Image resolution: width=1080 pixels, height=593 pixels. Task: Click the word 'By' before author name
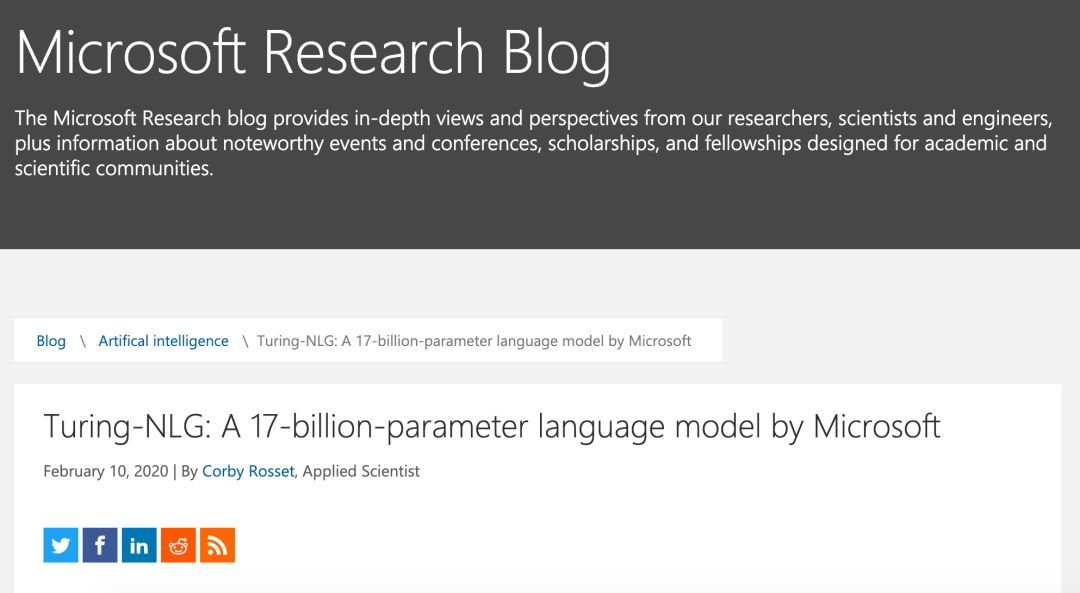tap(190, 471)
